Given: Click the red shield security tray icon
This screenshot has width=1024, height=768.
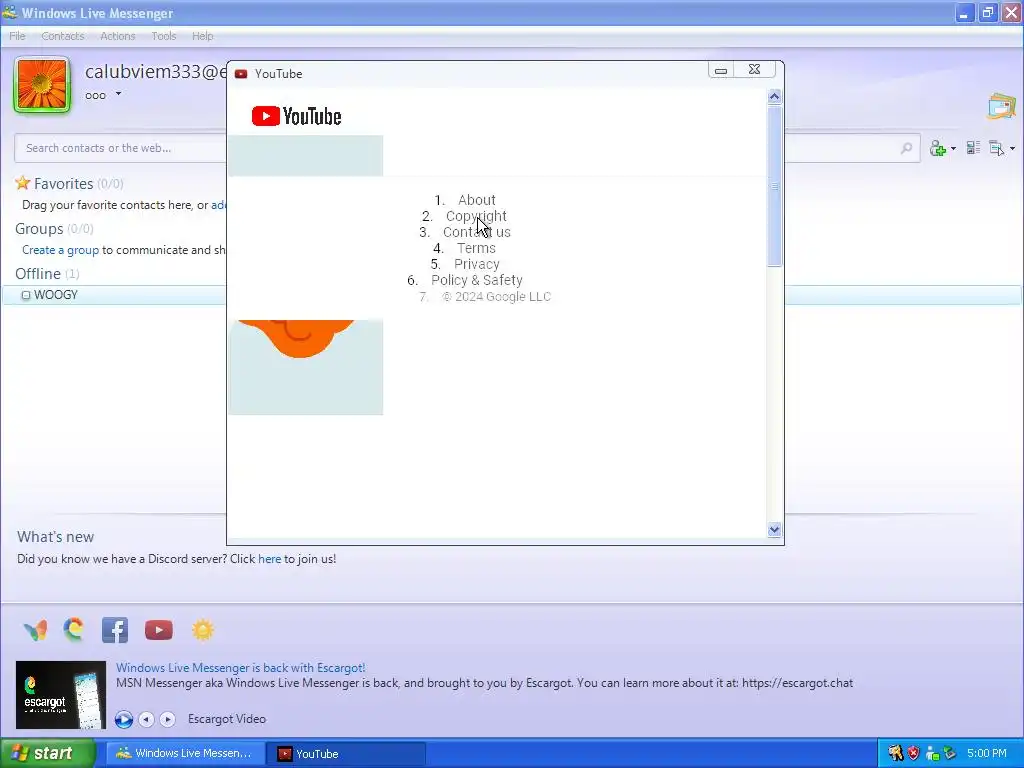Looking at the screenshot, I should click(x=914, y=753).
